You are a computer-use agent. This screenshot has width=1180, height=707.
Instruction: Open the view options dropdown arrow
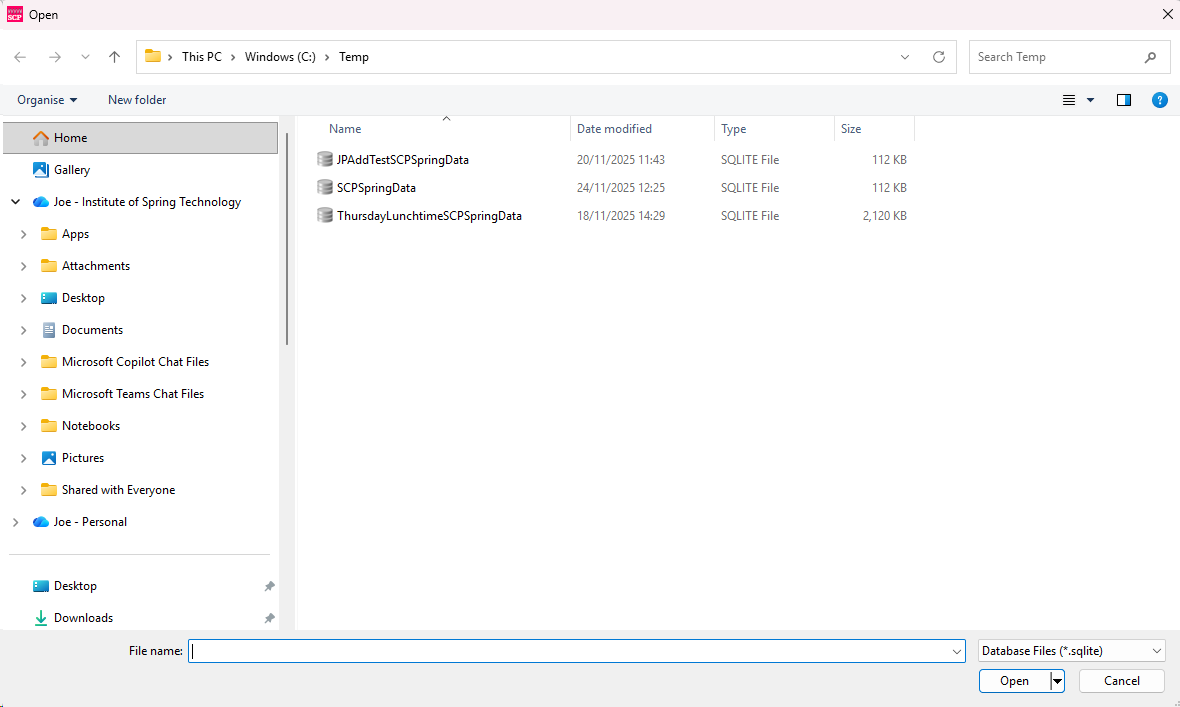(1090, 100)
